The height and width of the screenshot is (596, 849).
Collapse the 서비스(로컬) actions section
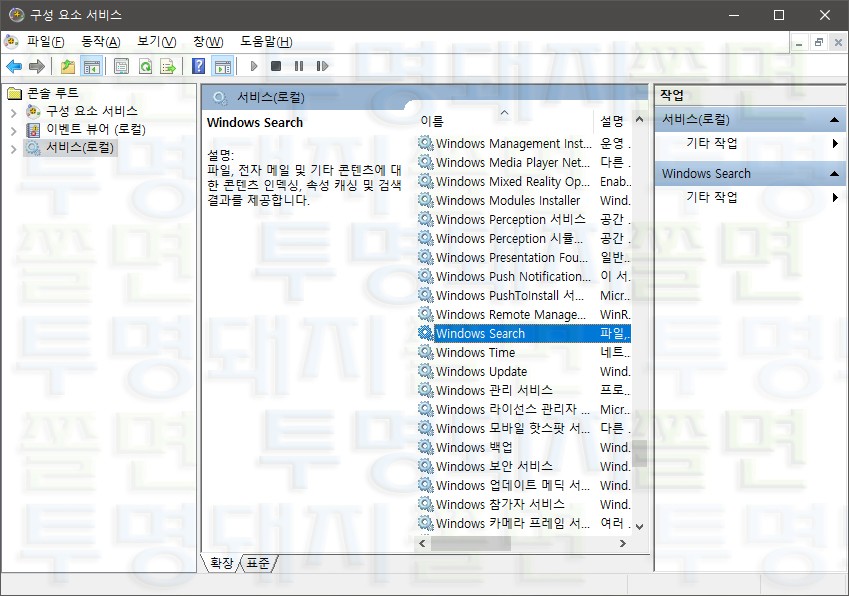[834, 120]
